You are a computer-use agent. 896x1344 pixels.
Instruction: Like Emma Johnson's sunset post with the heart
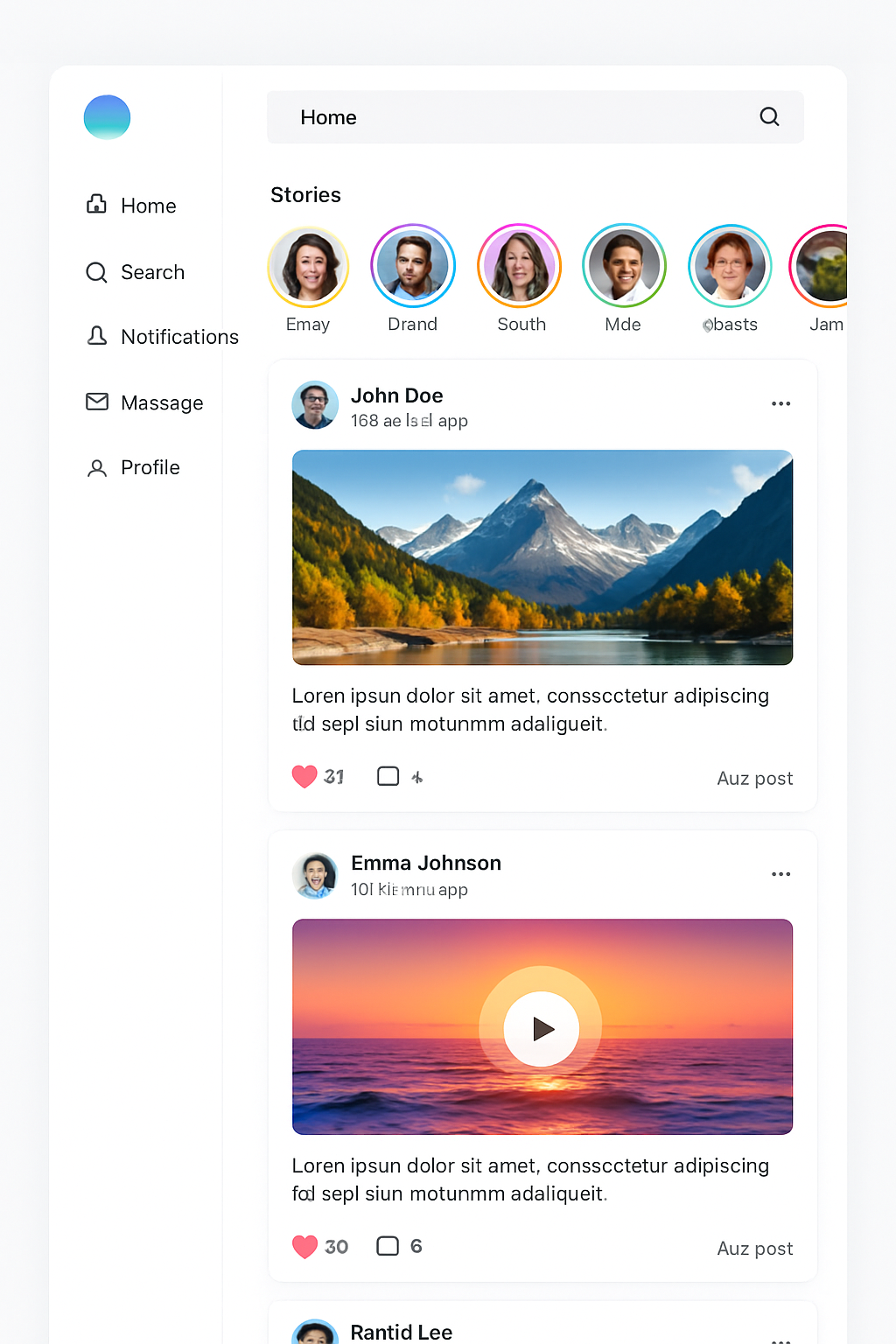pyautogui.click(x=305, y=1246)
